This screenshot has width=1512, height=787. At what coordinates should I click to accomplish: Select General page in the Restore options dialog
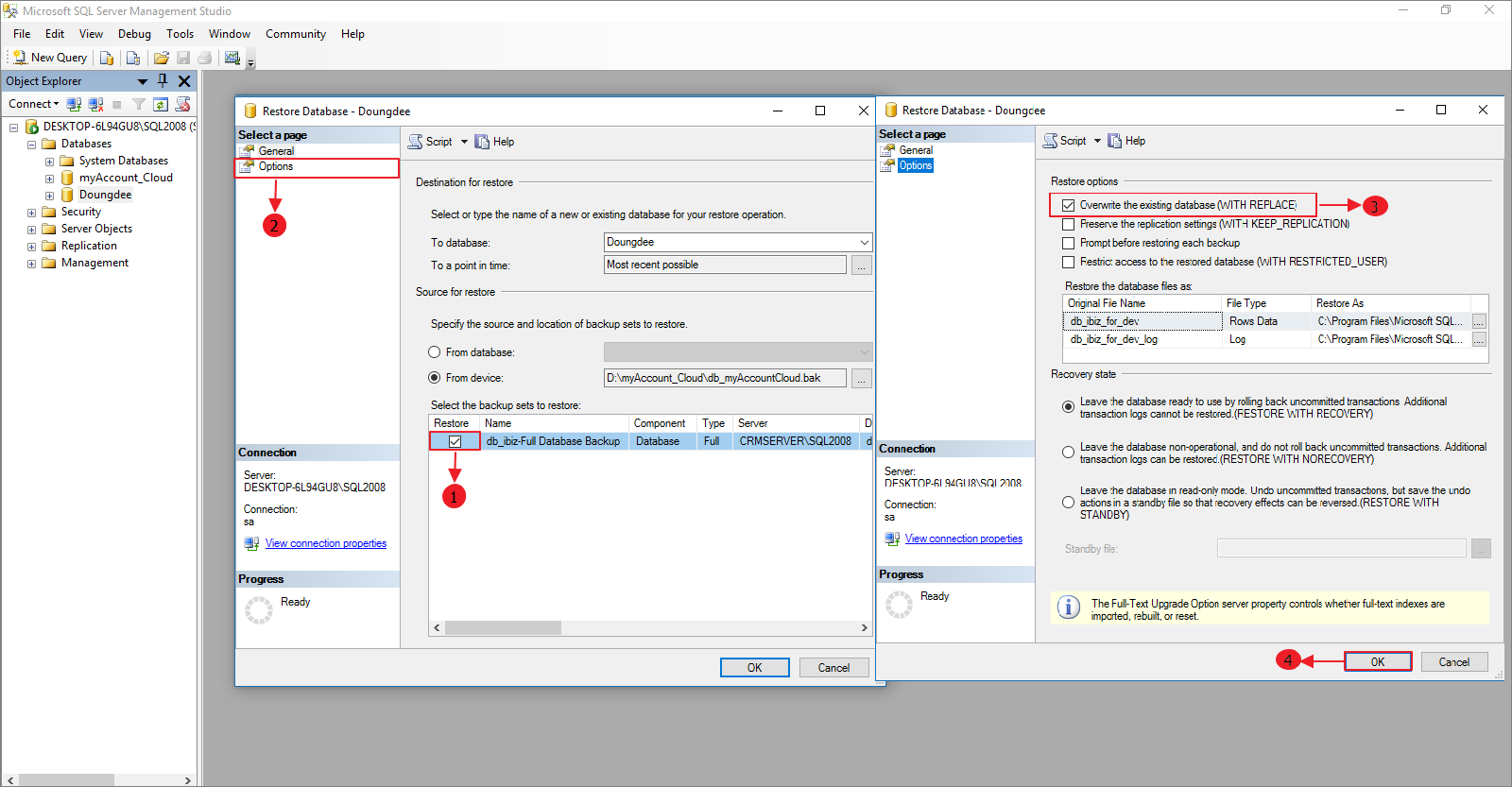(916, 150)
